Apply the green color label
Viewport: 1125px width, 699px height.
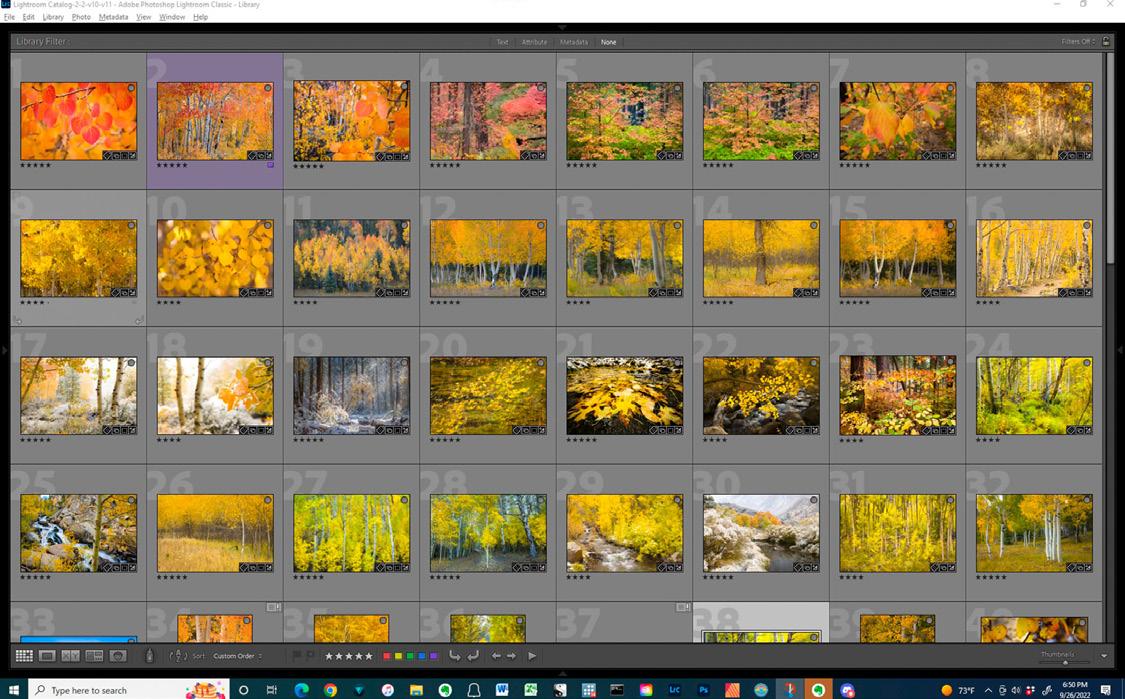(x=410, y=656)
